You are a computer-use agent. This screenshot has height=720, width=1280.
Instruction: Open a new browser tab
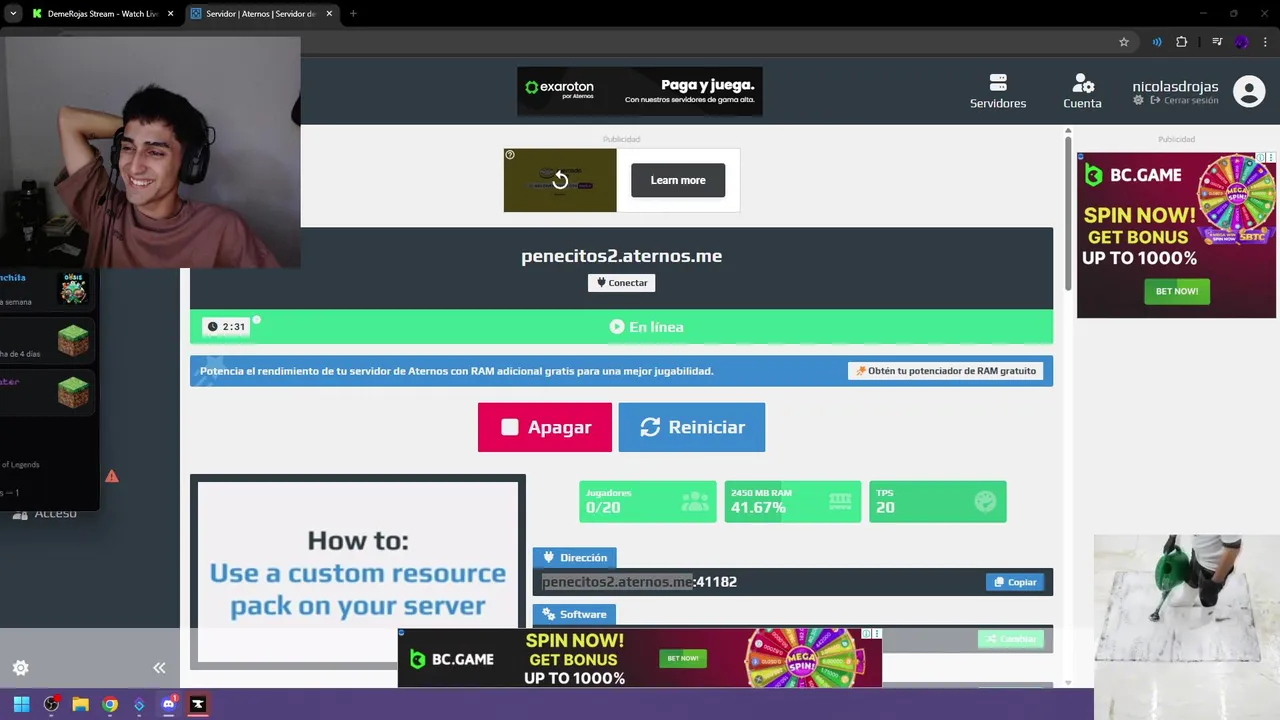coord(353,14)
